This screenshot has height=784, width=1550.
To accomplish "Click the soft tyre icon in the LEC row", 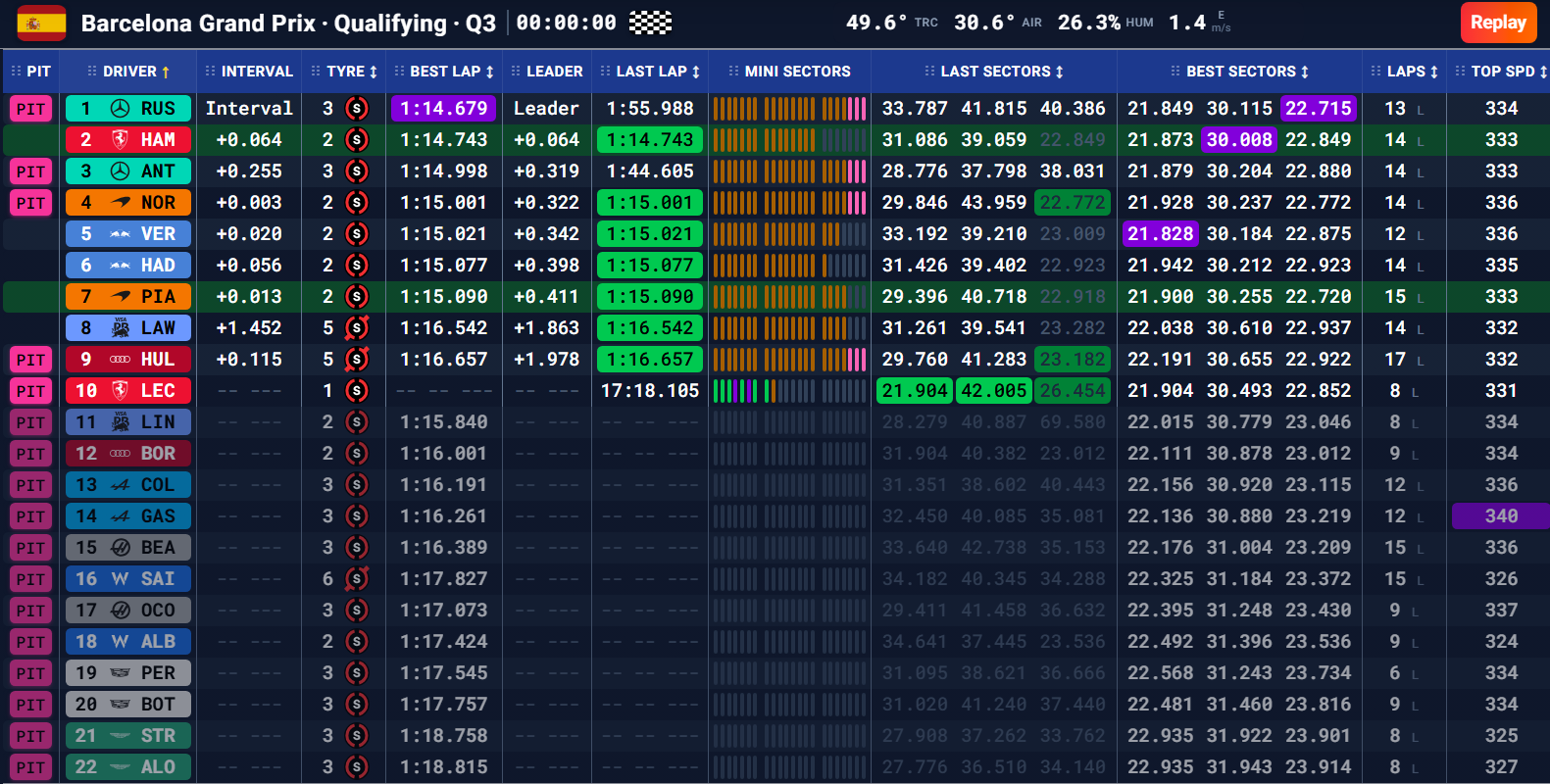I will click(357, 391).
